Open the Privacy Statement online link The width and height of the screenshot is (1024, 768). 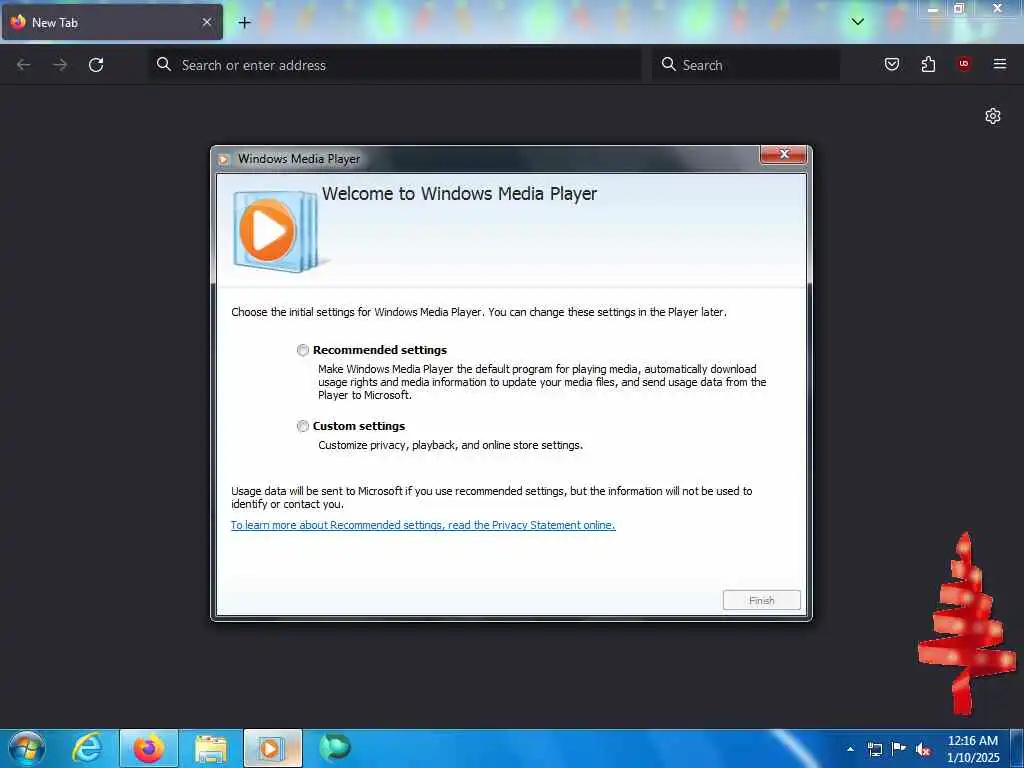tap(423, 525)
